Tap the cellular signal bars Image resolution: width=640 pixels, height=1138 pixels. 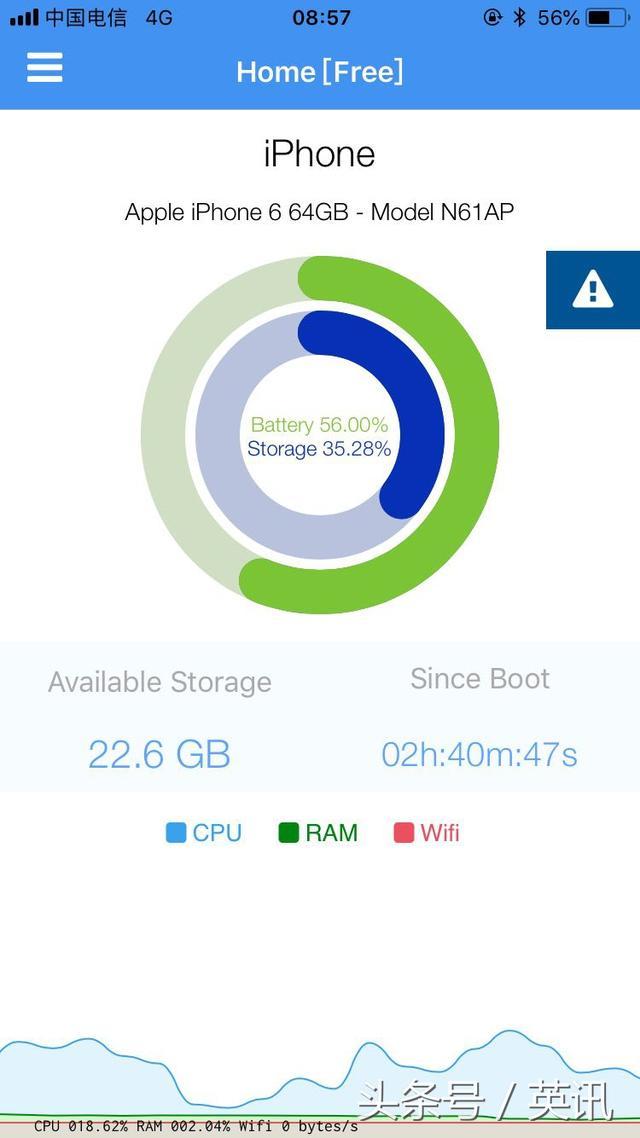(24, 18)
